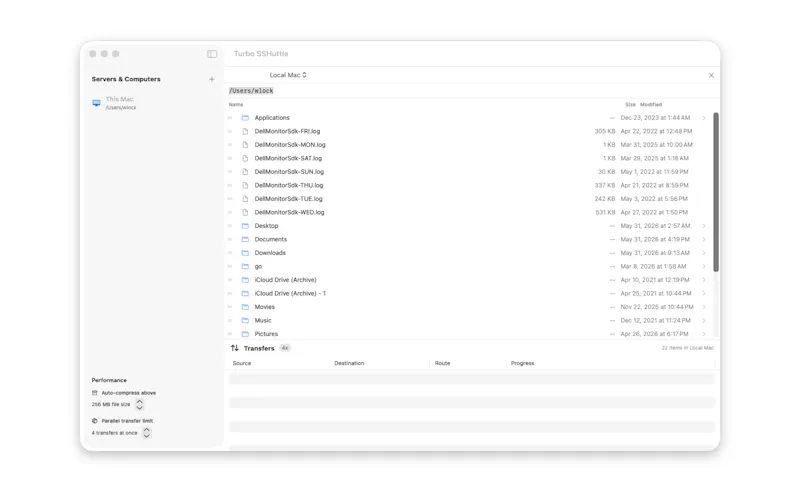Click the DellMonitorSdk-WED.log file icon

tap(245, 212)
